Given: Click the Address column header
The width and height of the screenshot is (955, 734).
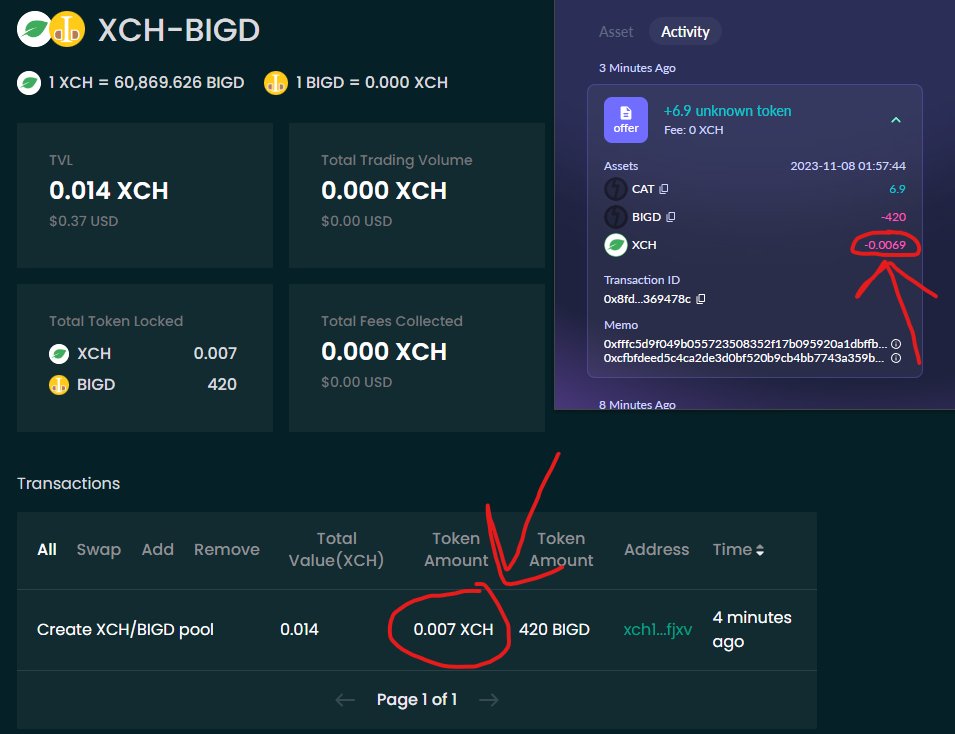Looking at the screenshot, I should point(657,549).
